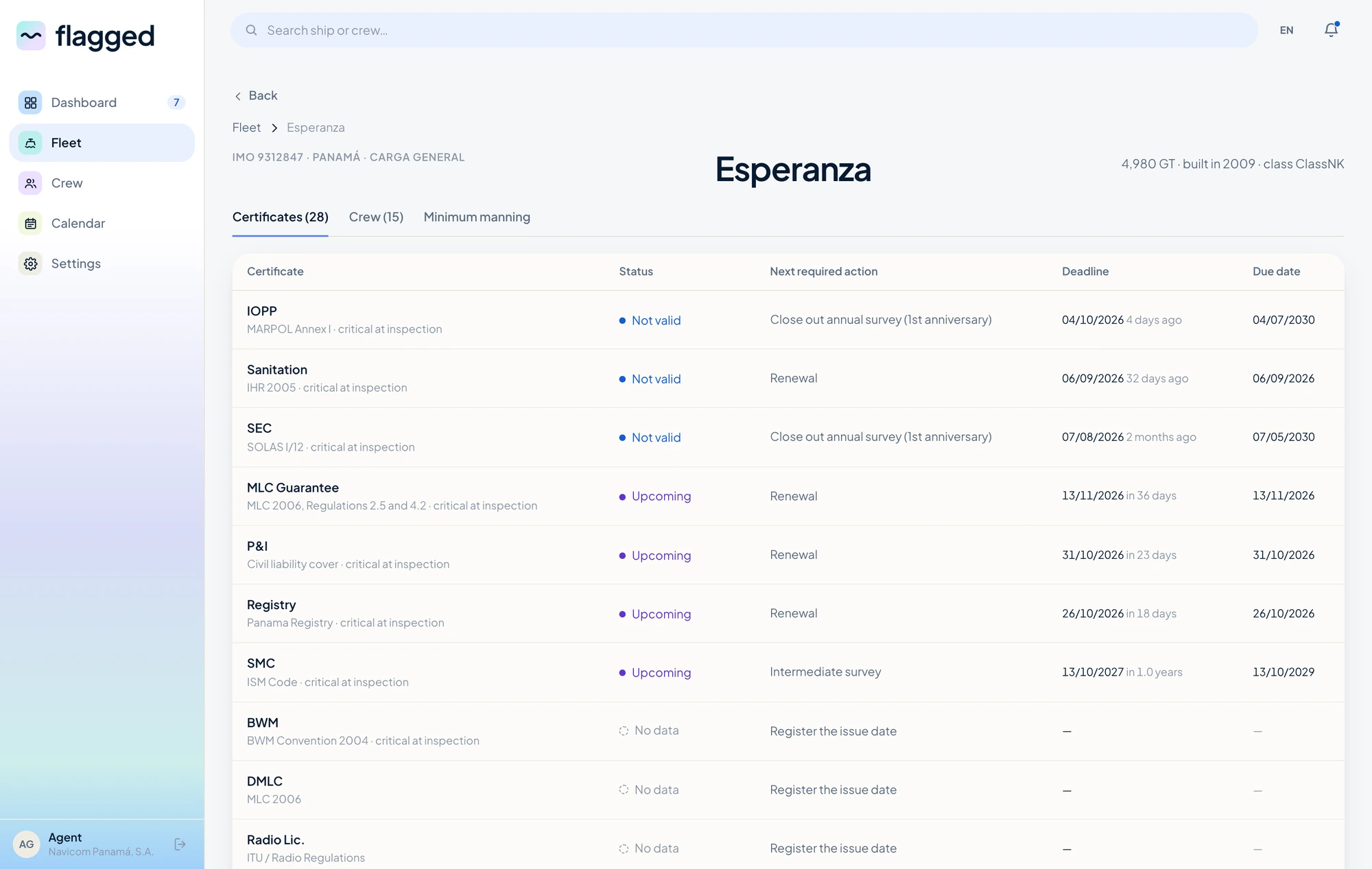Viewport: 1372px width, 869px height.
Task: Open the SEC certificate name
Action: [x=259, y=428]
